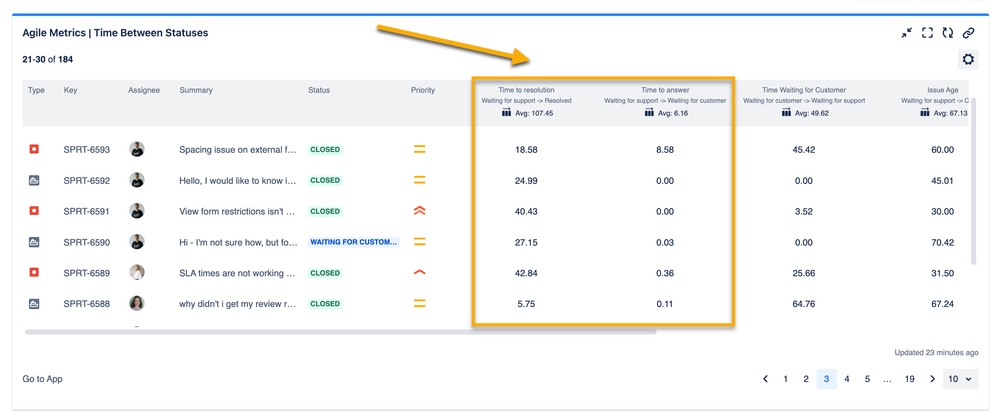This screenshot has height=419, width=999.
Task: Click the 'Updated 23 minutes ago' text
Action: pyautogui.click(x=937, y=352)
